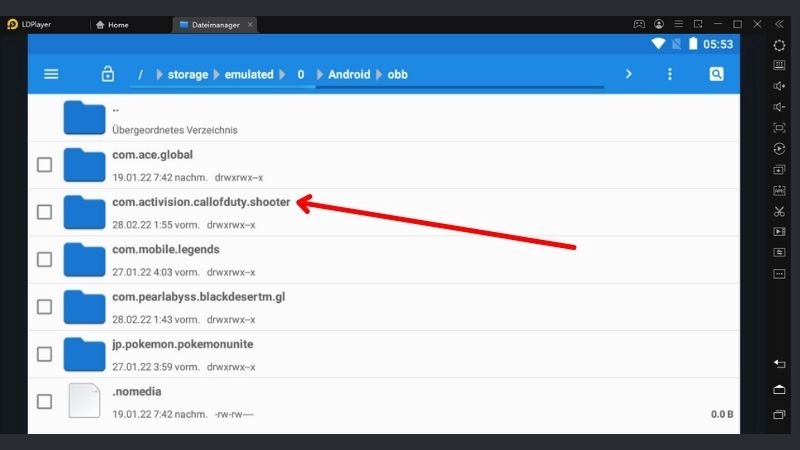
Task: Navigate to emulated in breadcrumb path
Action: [x=249, y=74]
